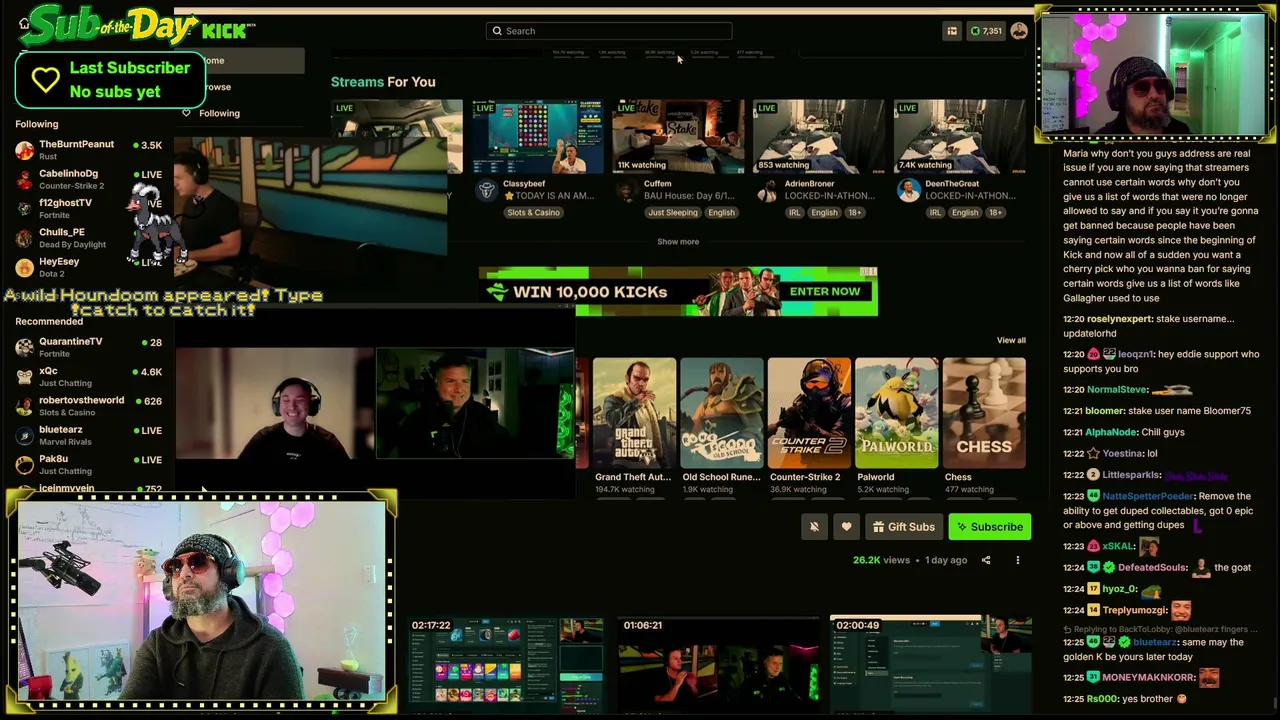Open the three-dot video options menu
Viewport: 1280px width, 720px height.
pyautogui.click(x=1018, y=560)
